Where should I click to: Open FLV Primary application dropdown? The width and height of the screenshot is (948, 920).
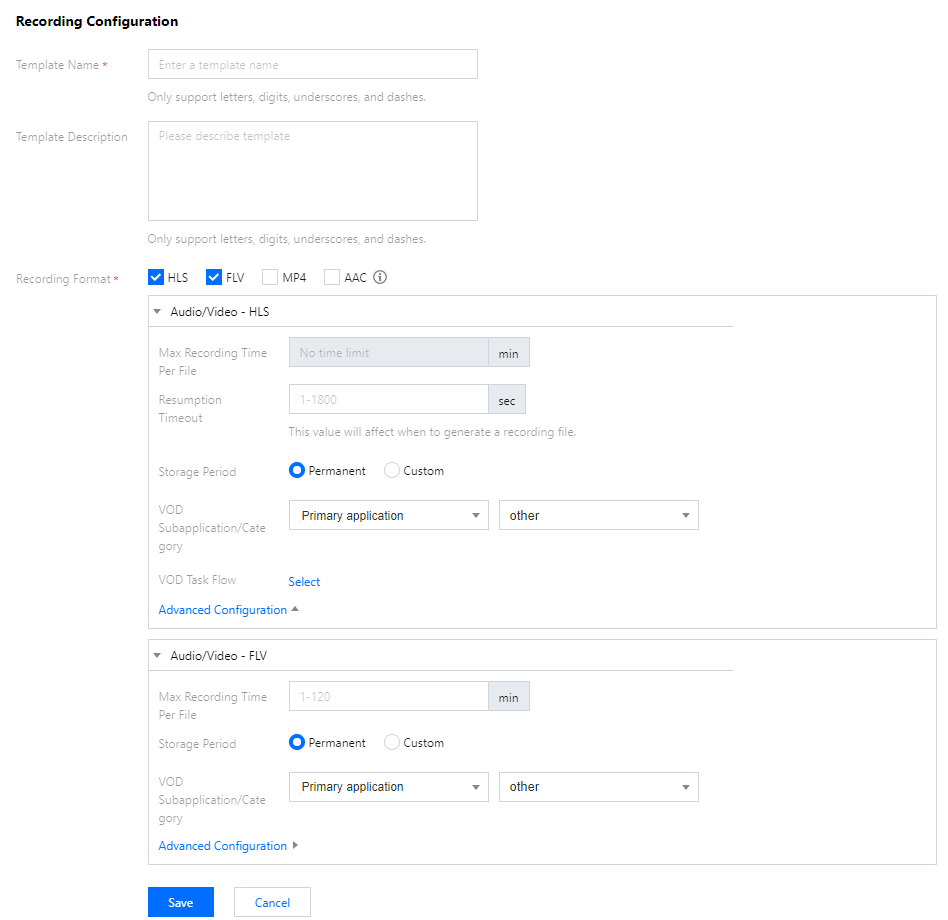(x=389, y=787)
